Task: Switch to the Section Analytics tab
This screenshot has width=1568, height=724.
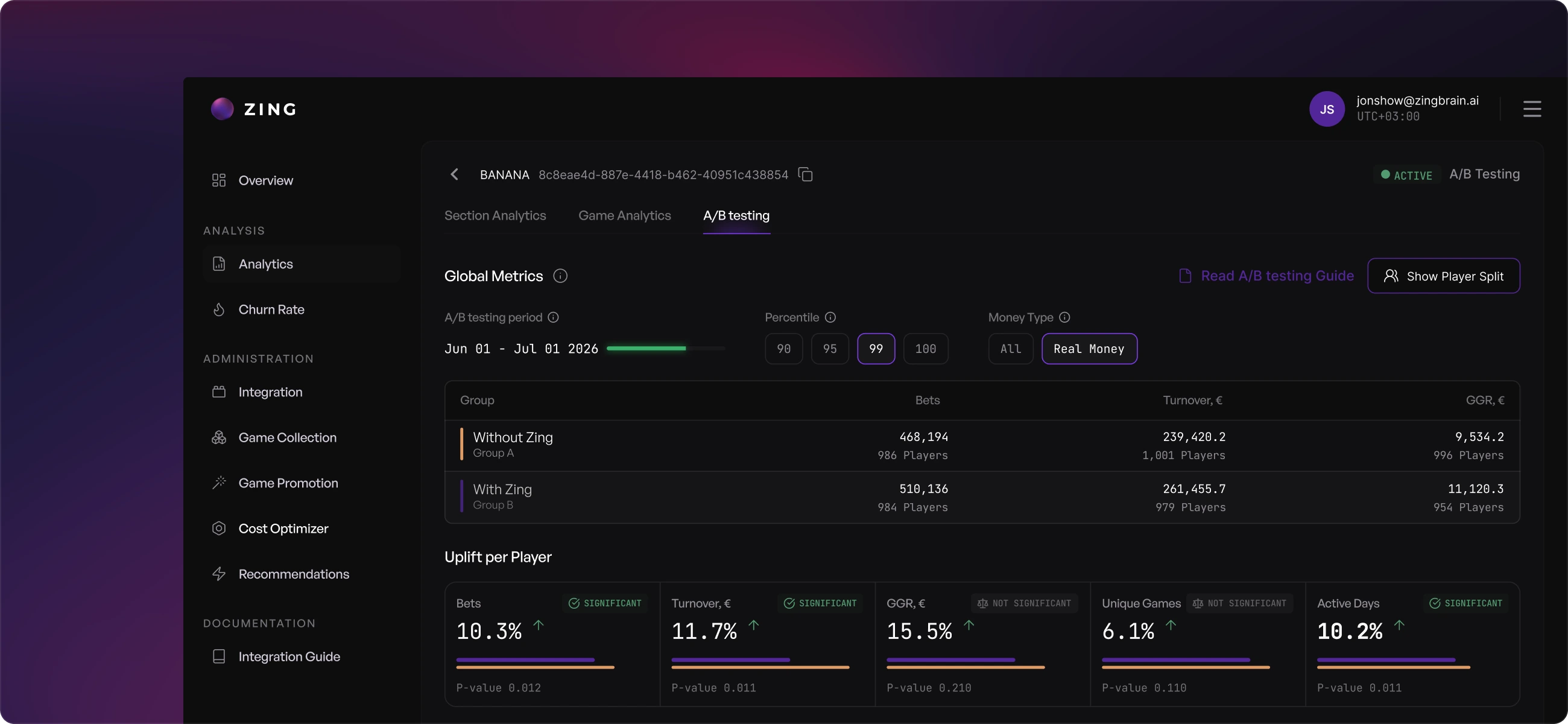Action: 495,215
